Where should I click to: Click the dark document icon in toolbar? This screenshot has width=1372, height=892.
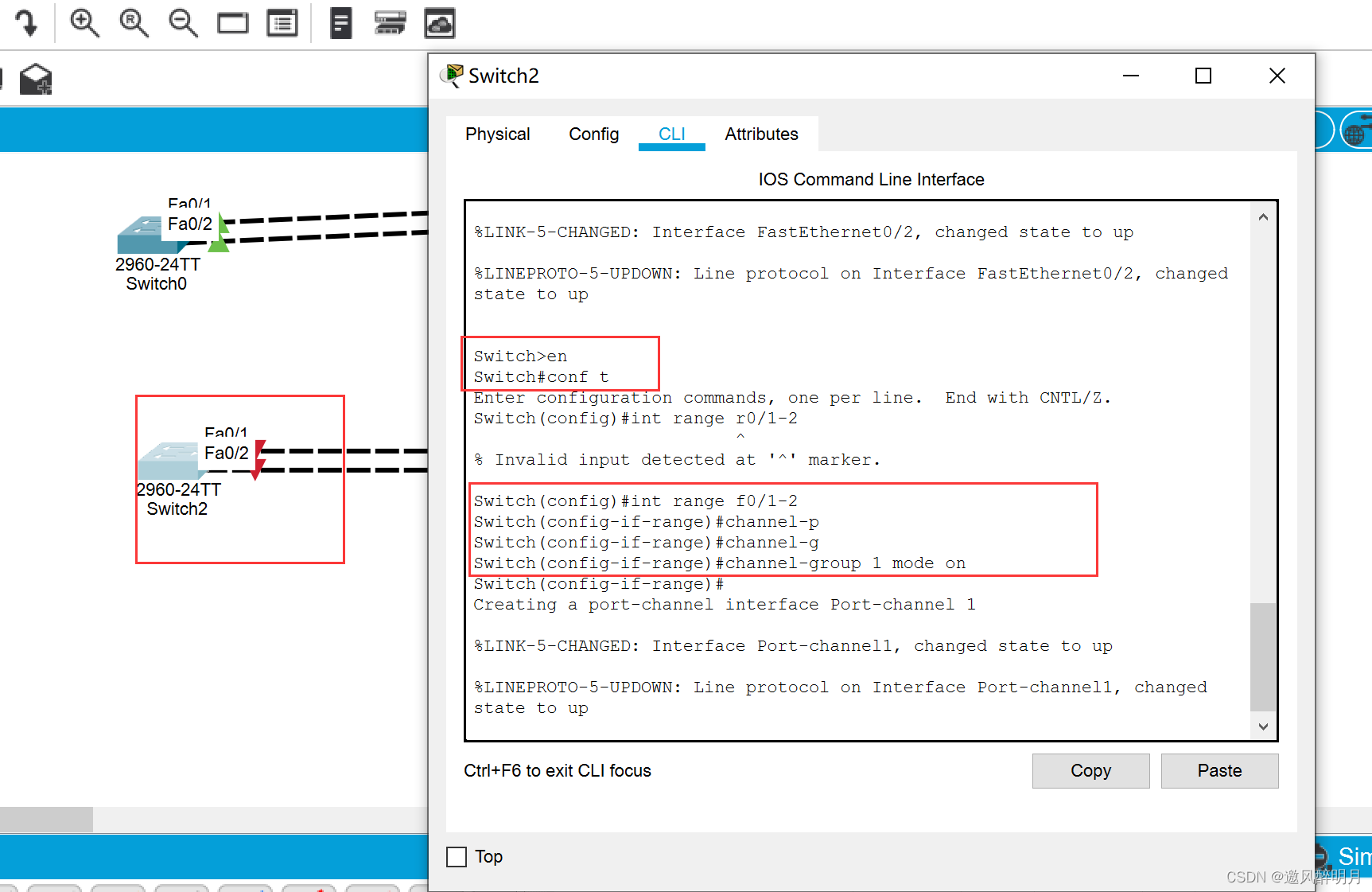click(x=341, y=23)
